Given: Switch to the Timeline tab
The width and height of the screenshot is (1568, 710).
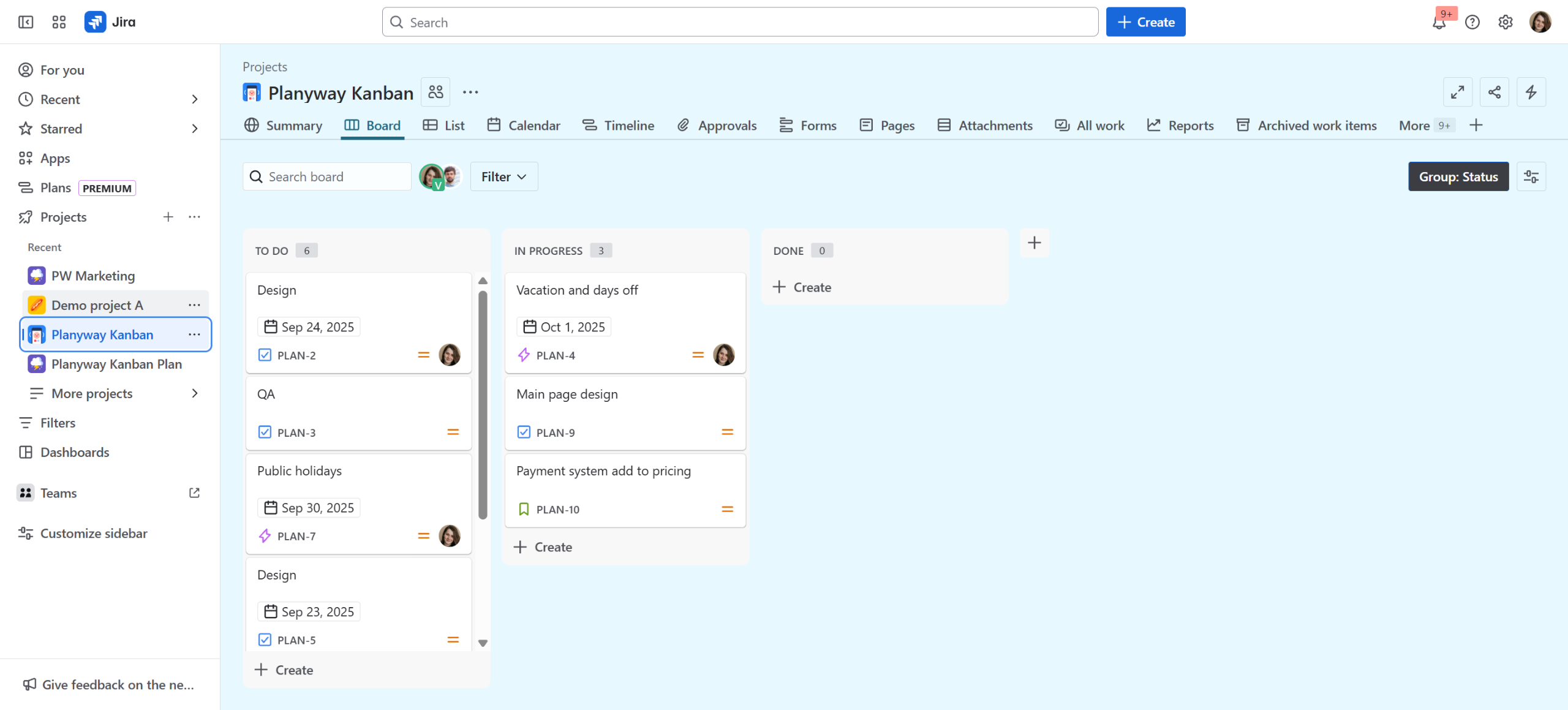Looking at the screenshot, I should pyautogui.click(x=617, y=125).
